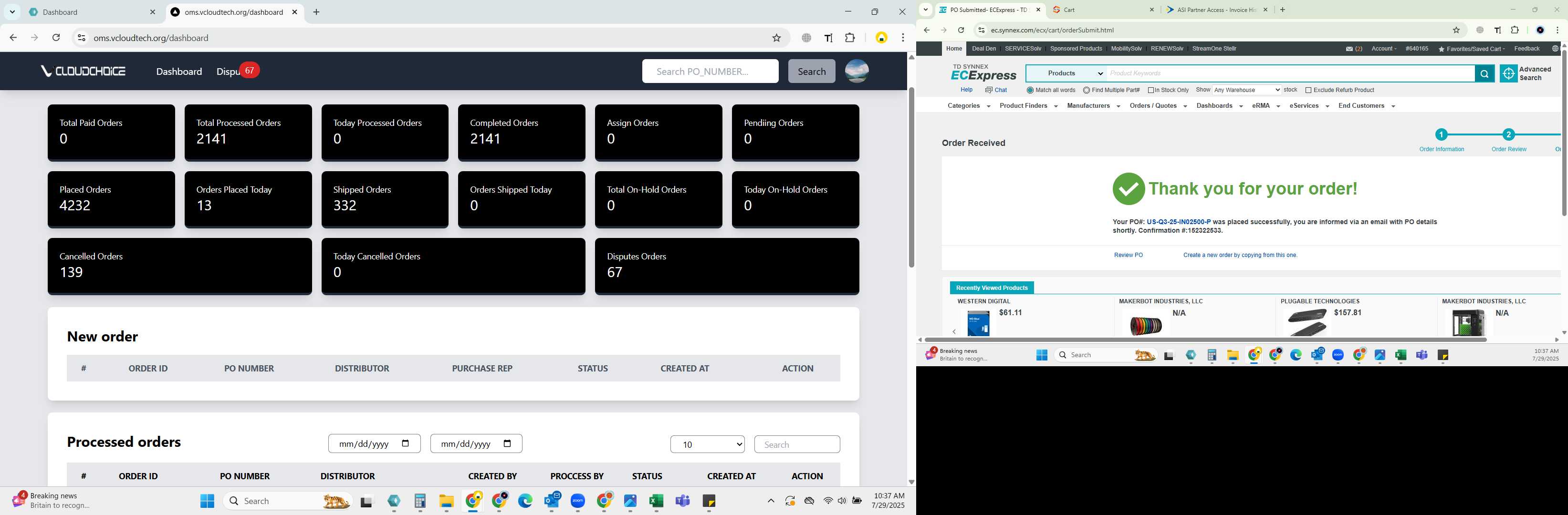Click the ECExpress horizontal scrollbar
Screen dimensions: 1568x515
[x=1205, y=340]
